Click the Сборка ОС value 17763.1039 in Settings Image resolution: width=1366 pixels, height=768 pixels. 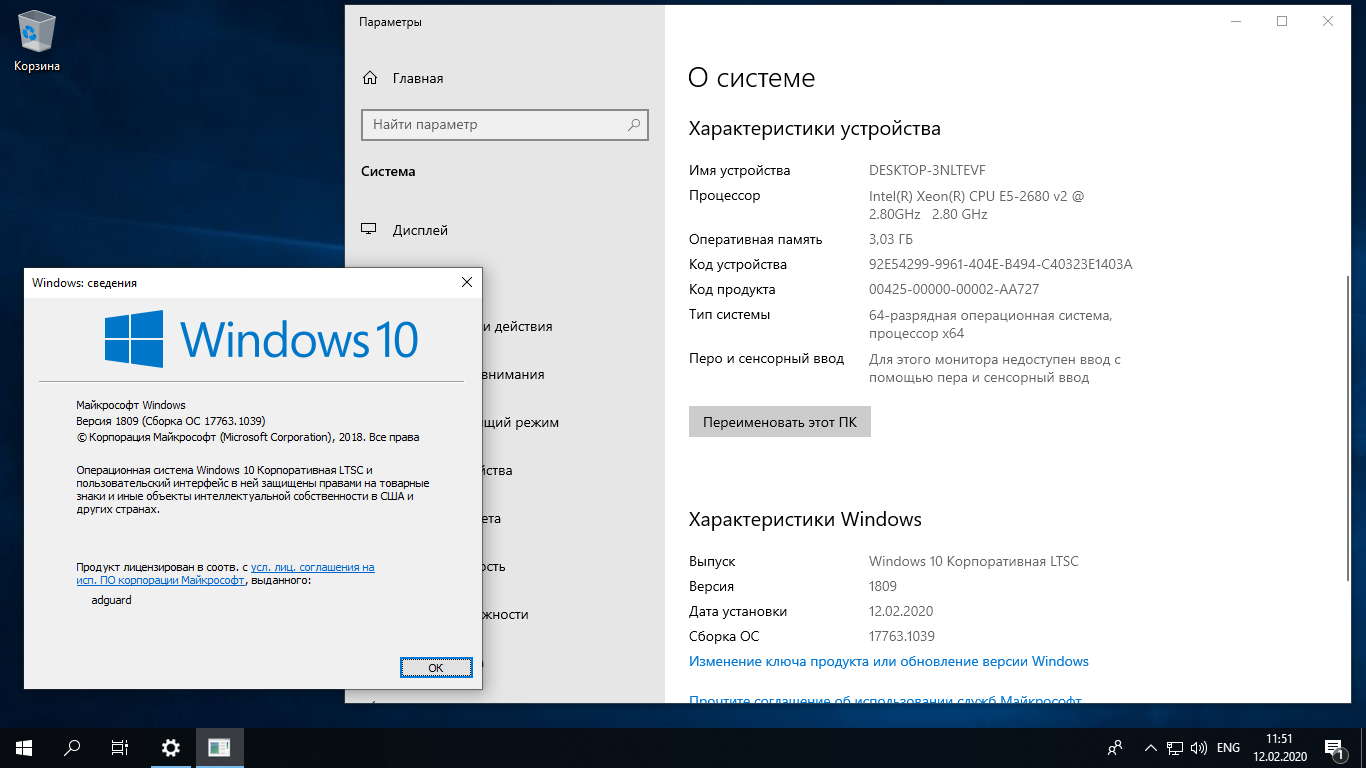click(902, 636)
